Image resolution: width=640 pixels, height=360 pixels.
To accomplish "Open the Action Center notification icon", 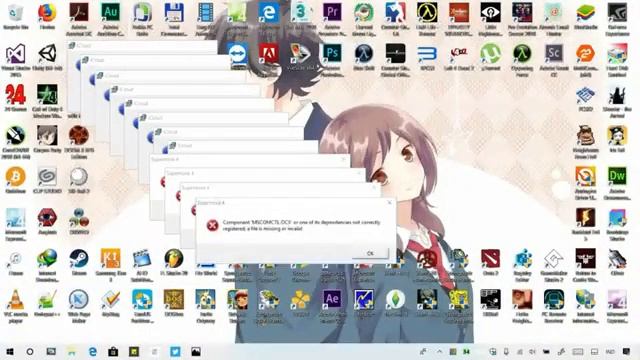I will click(x=626, y=351).
